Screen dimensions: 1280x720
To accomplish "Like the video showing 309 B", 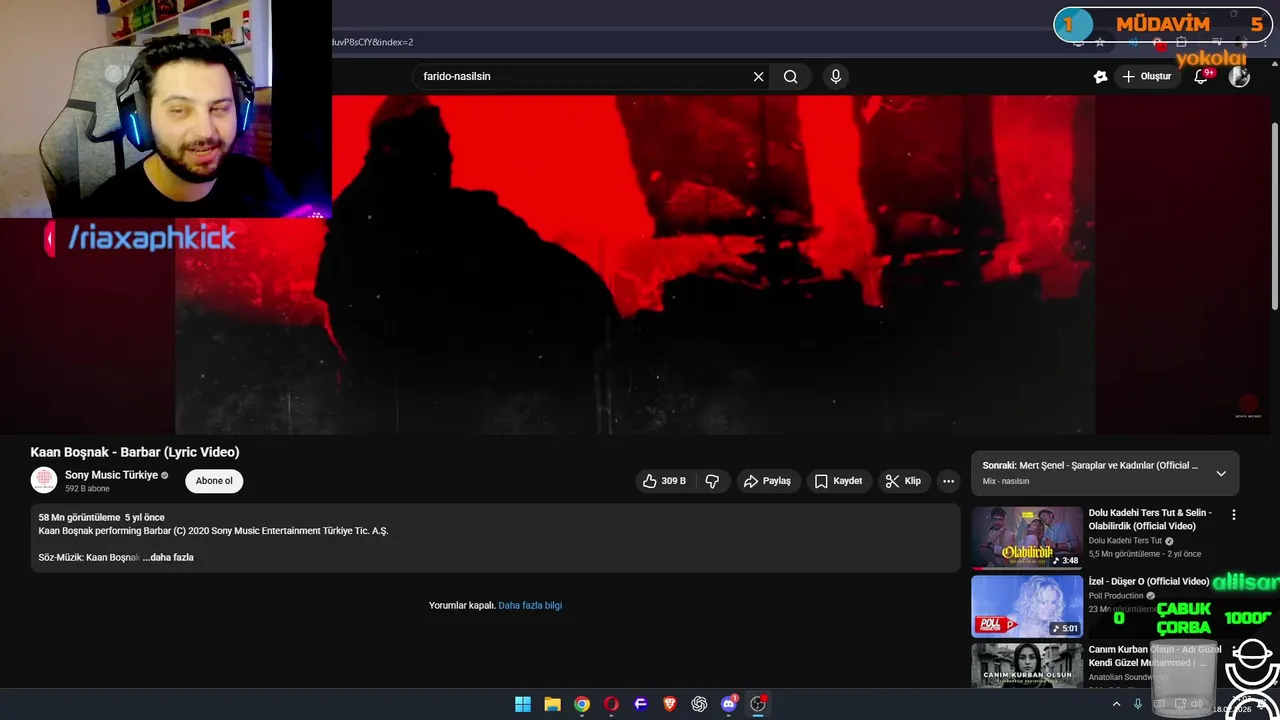I will pos(664,481).
